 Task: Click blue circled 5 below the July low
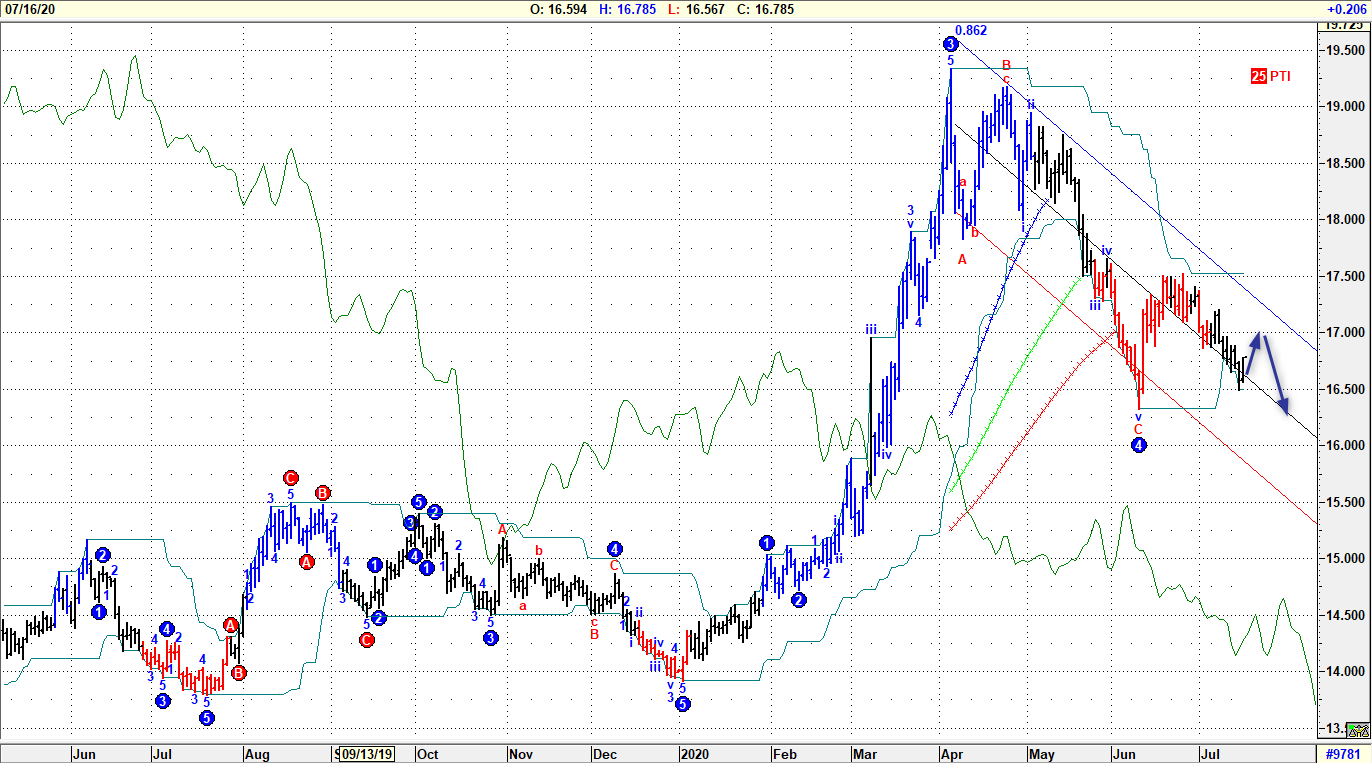tap(206, 717)
